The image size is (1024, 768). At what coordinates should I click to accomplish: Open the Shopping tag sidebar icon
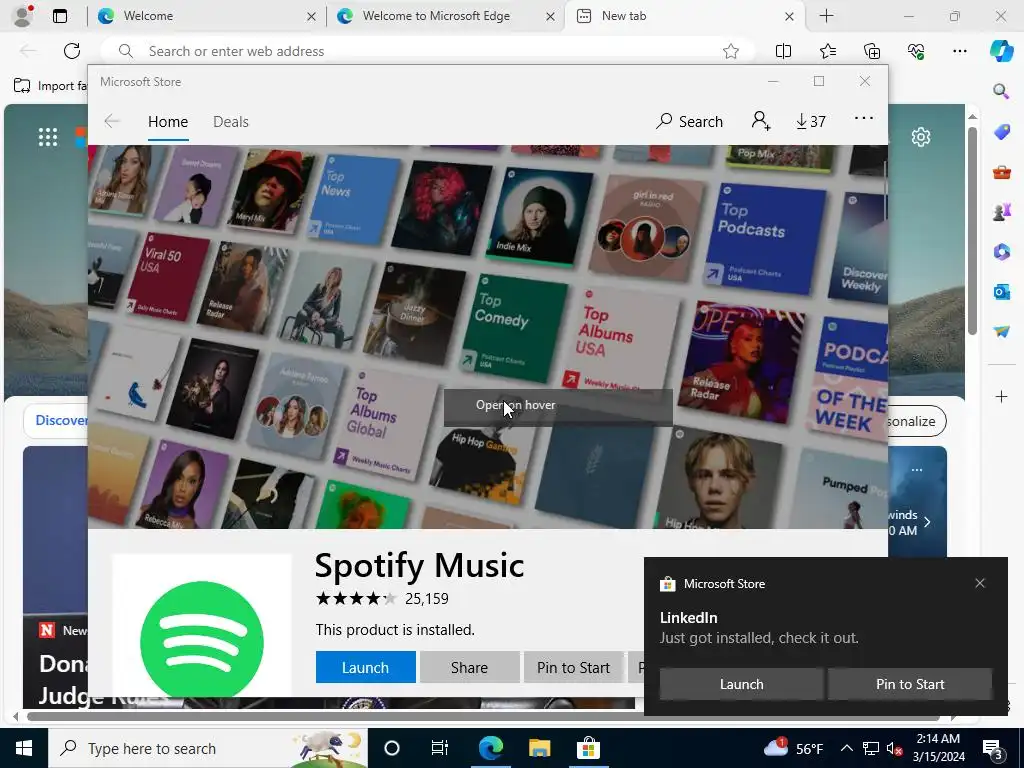pyautogui.click(x=1001, y=131)
